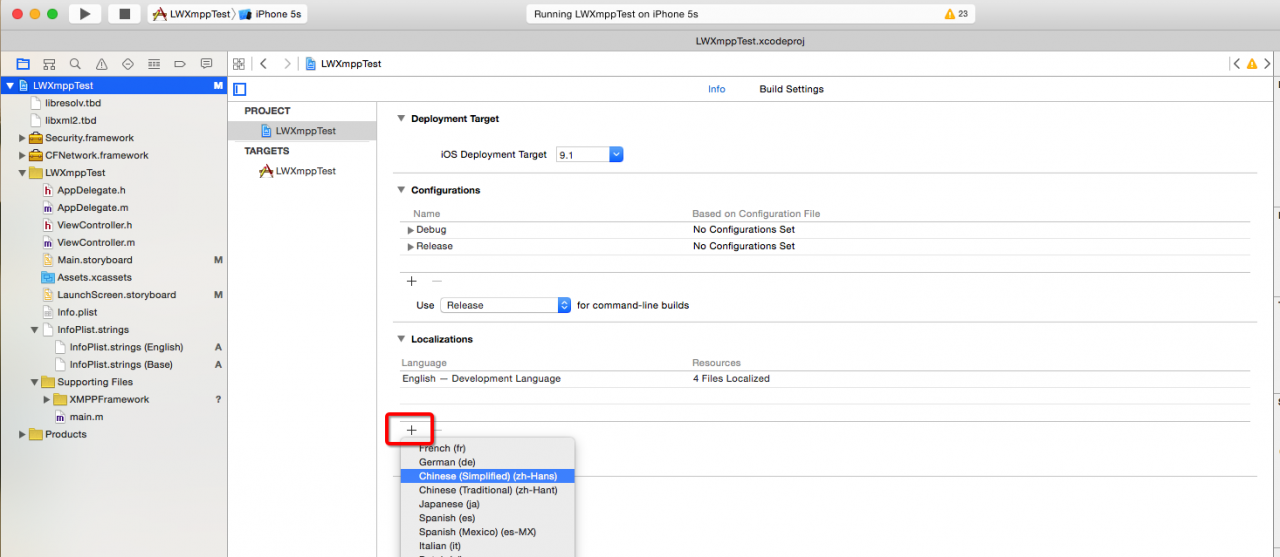This screenshot has height=557, width=1280.
Task: Collapse the Configurations section
Action: pyautogui.click(x=402, y=190)
